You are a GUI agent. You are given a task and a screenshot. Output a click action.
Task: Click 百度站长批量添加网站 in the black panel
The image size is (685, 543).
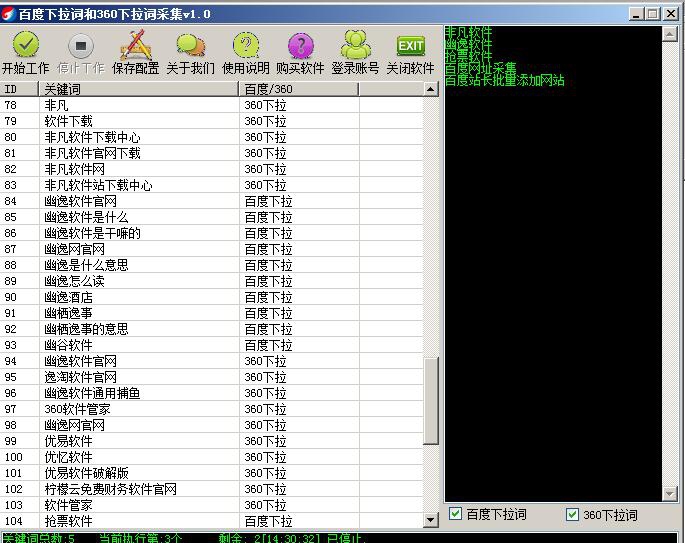point(505,80)
